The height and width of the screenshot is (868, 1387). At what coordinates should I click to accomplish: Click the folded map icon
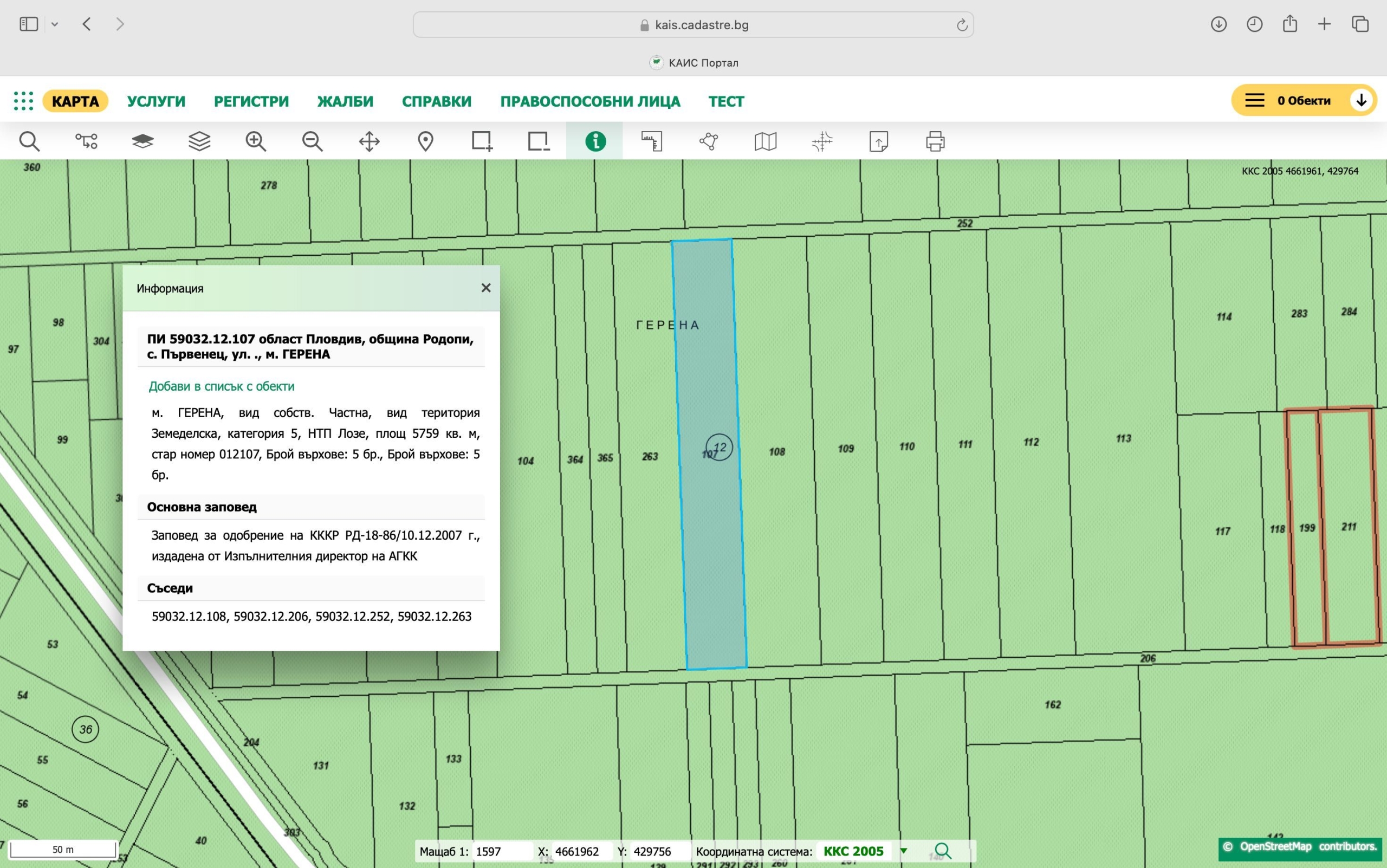[765, 141]
